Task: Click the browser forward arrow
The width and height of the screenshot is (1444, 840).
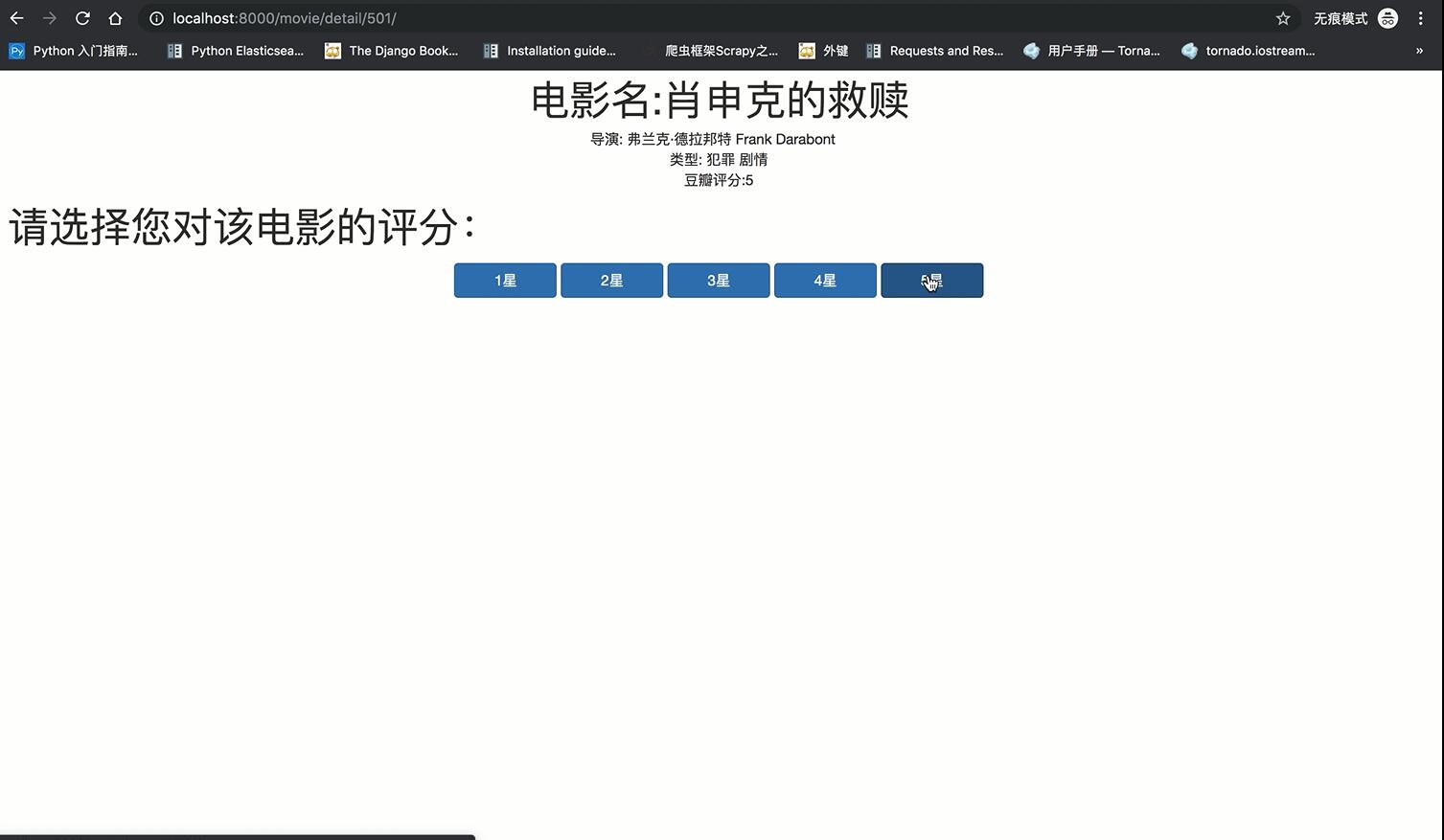Action: pyautogui.click(x=50, y=18)
